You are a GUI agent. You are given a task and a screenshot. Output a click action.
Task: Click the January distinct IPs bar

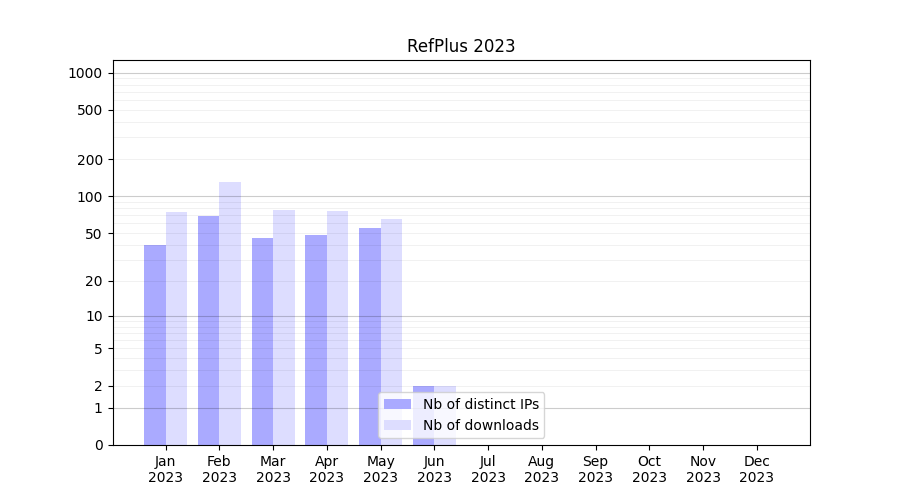[x=155, y=345]
